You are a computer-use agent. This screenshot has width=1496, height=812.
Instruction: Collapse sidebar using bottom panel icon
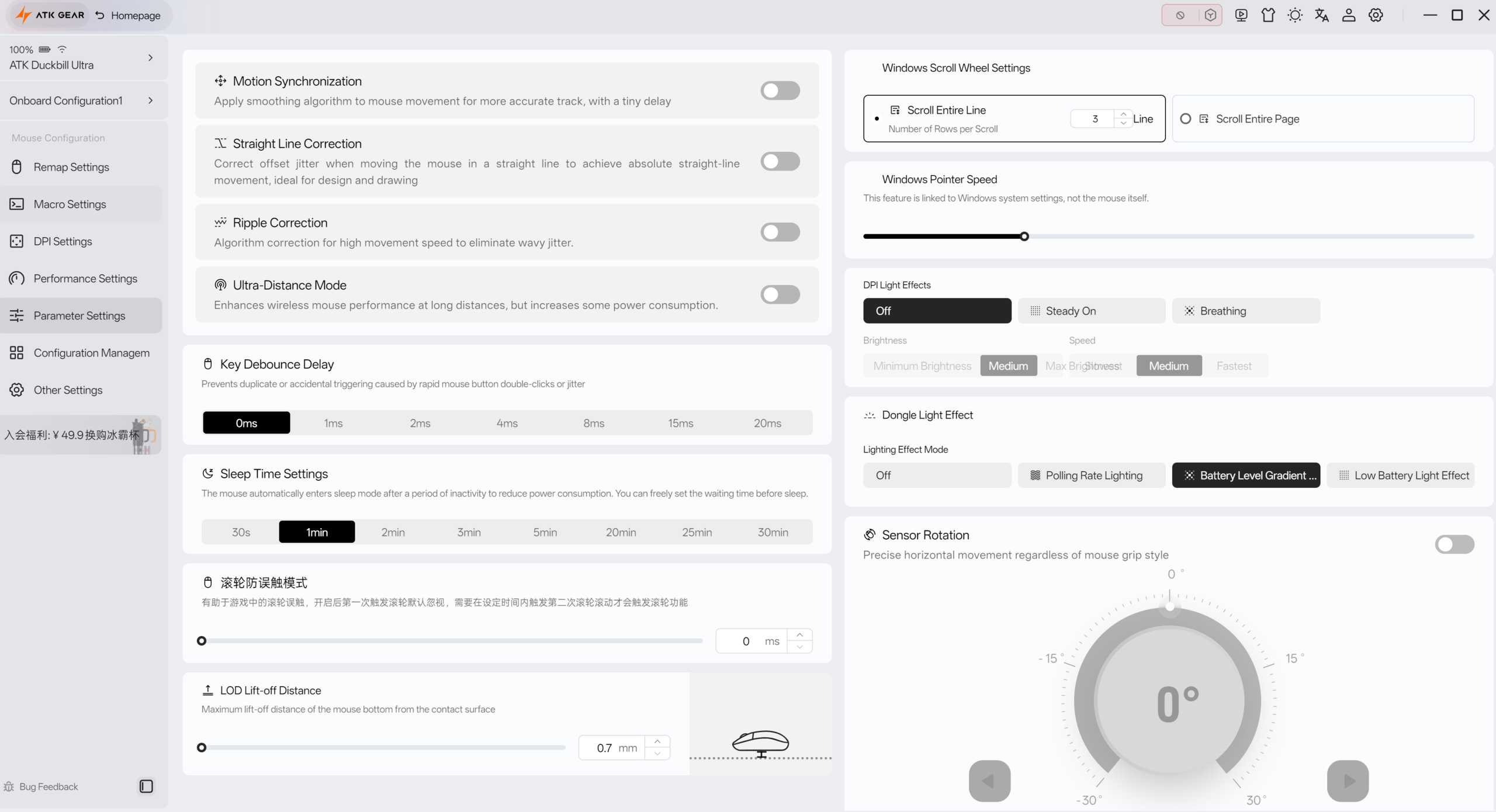pyautogui.click(x=146, y=786)
